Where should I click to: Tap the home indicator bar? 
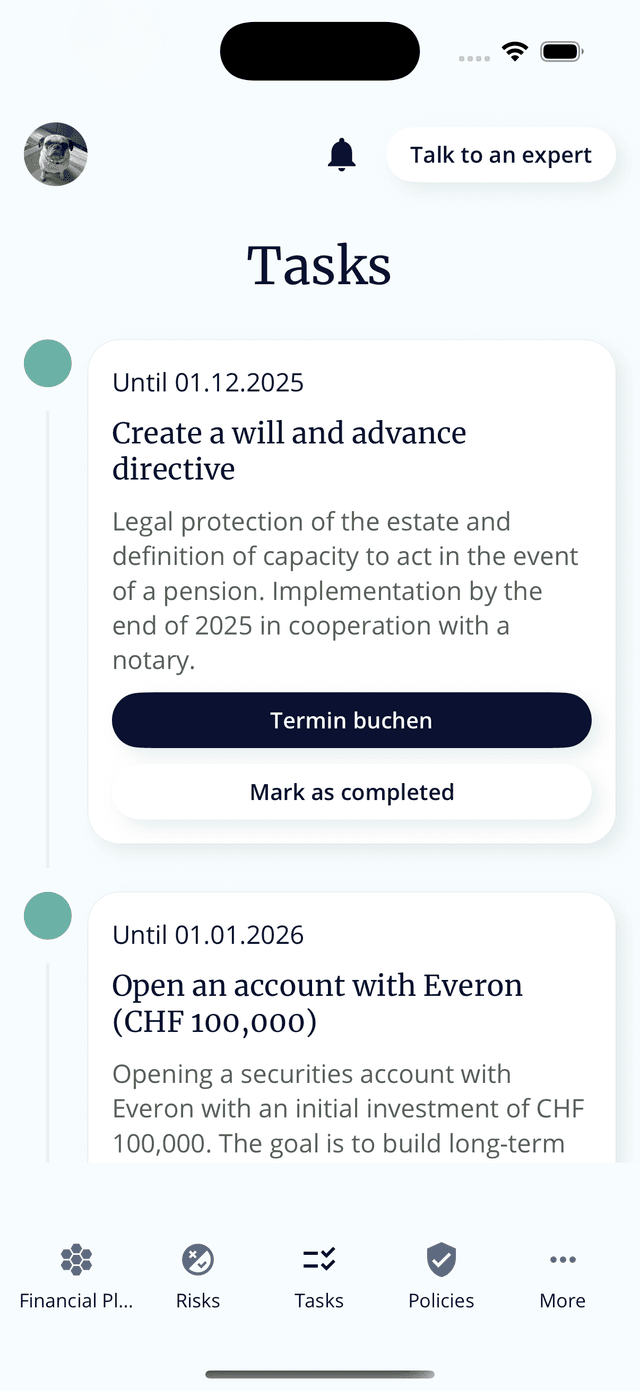(320, 1371)
